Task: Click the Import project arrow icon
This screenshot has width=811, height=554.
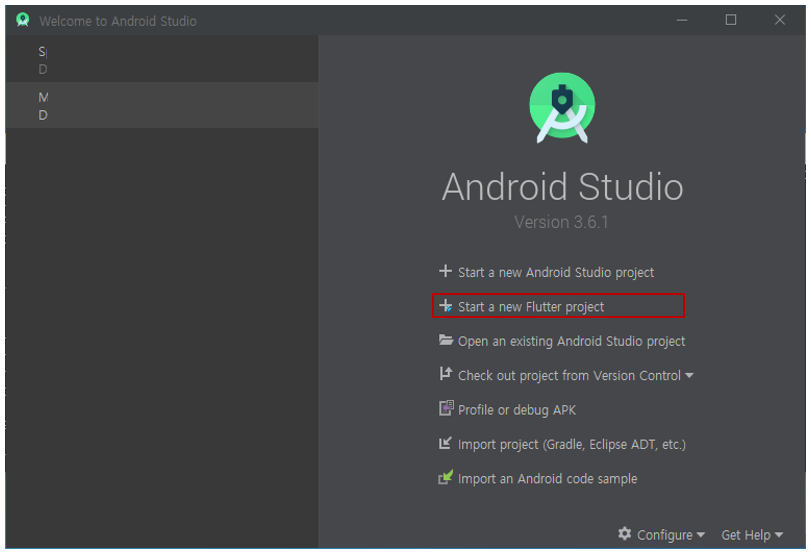Action: click(x=445, y=443)
